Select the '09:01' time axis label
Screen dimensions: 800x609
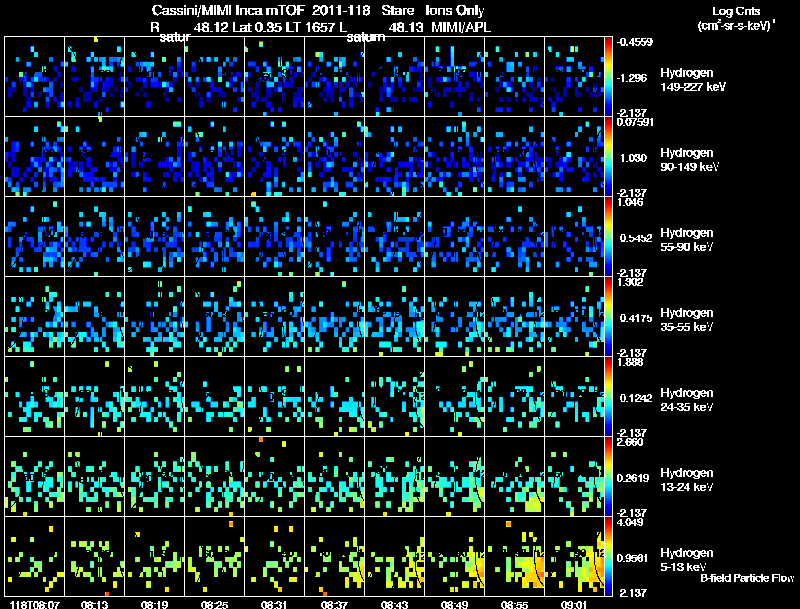pos(574,604)
